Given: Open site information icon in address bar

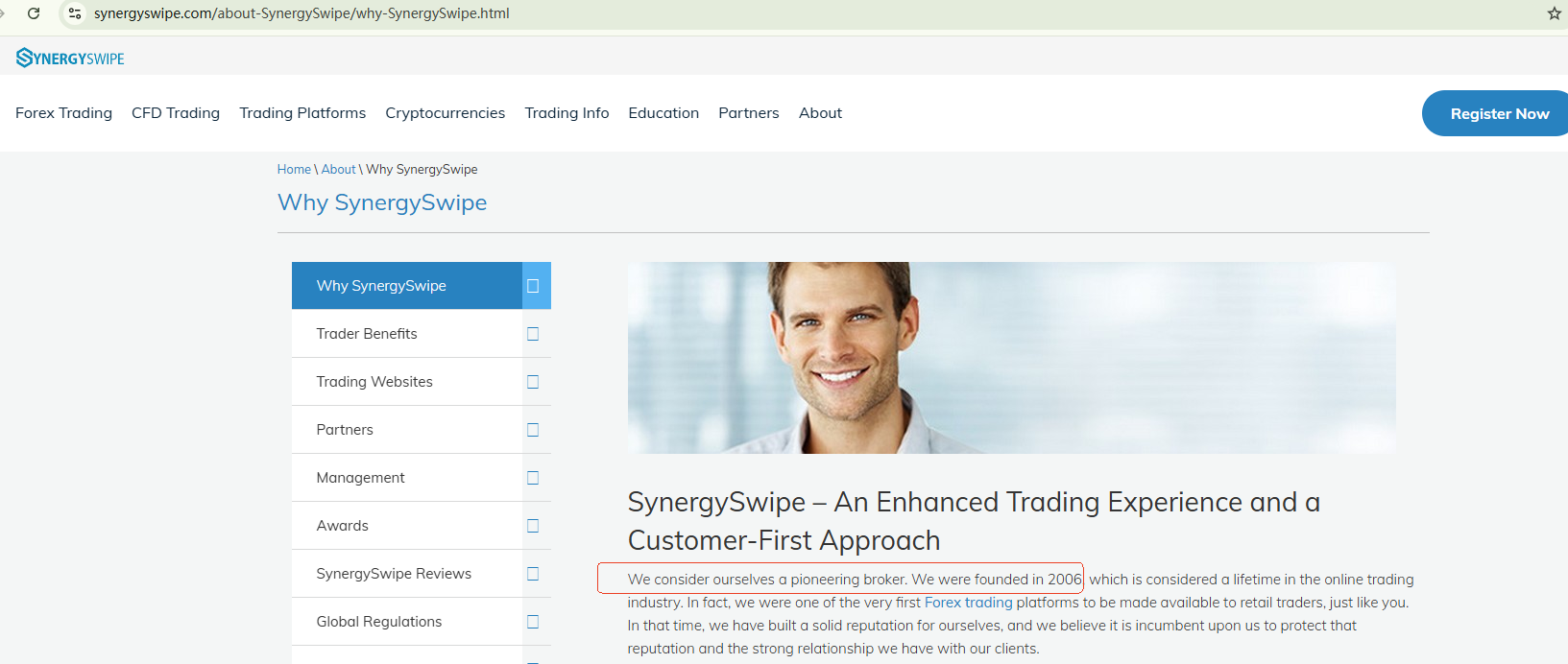Looking at the screenshot, I should click(x=75, y=13).
